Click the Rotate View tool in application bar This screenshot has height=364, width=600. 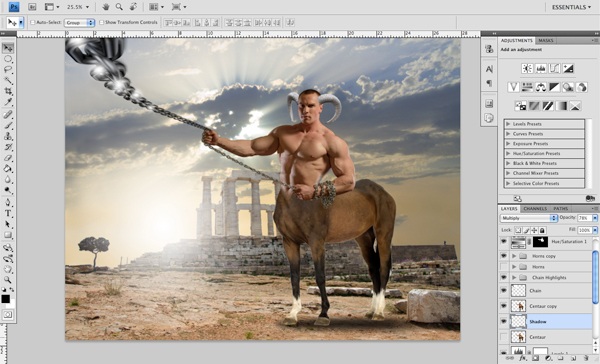(x=133, y=7)
